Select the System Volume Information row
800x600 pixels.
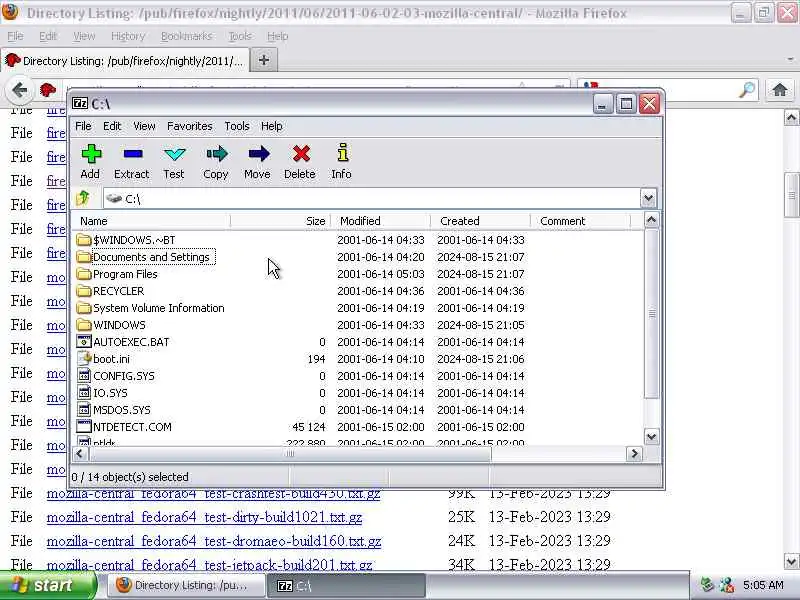(x=357, y=308)
